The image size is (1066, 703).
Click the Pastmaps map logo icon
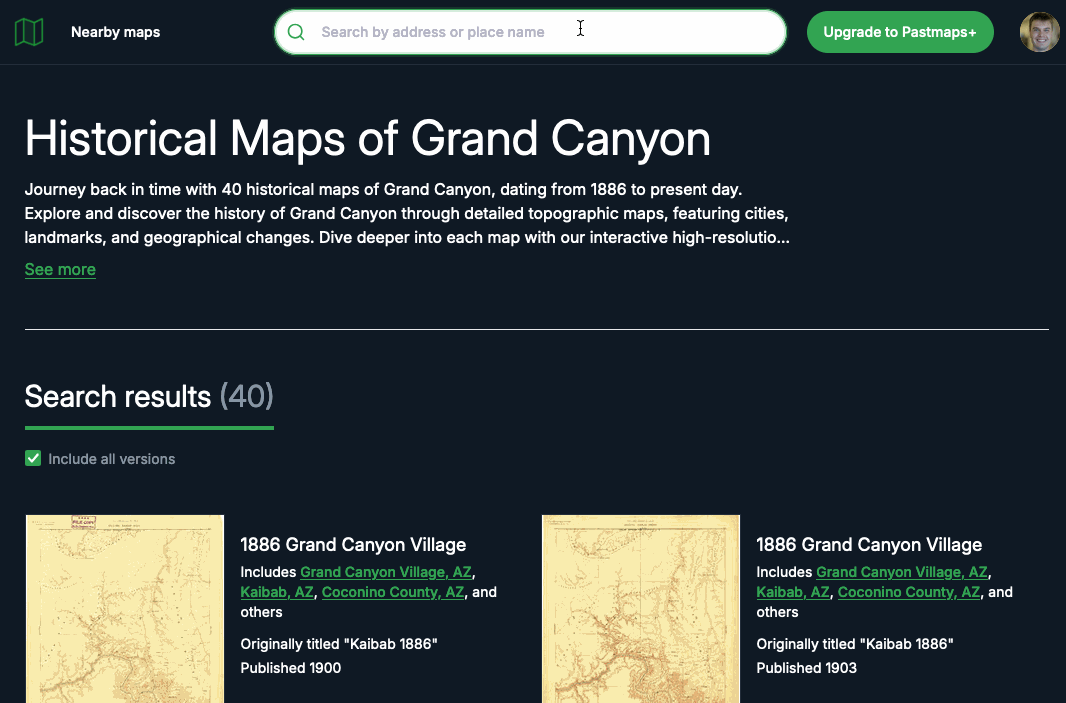29,32
